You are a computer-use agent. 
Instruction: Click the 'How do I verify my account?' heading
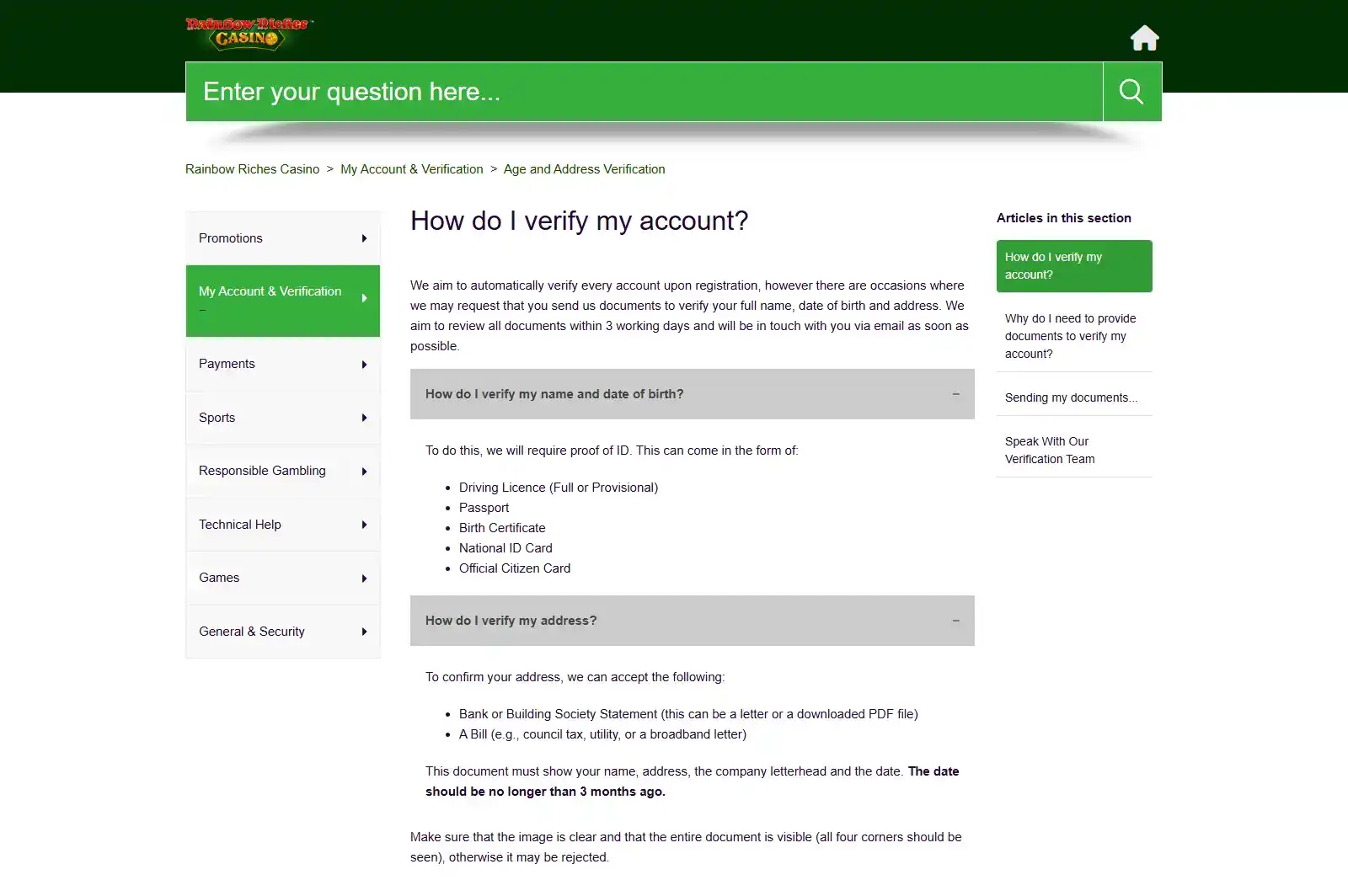(x=580, y=221)
